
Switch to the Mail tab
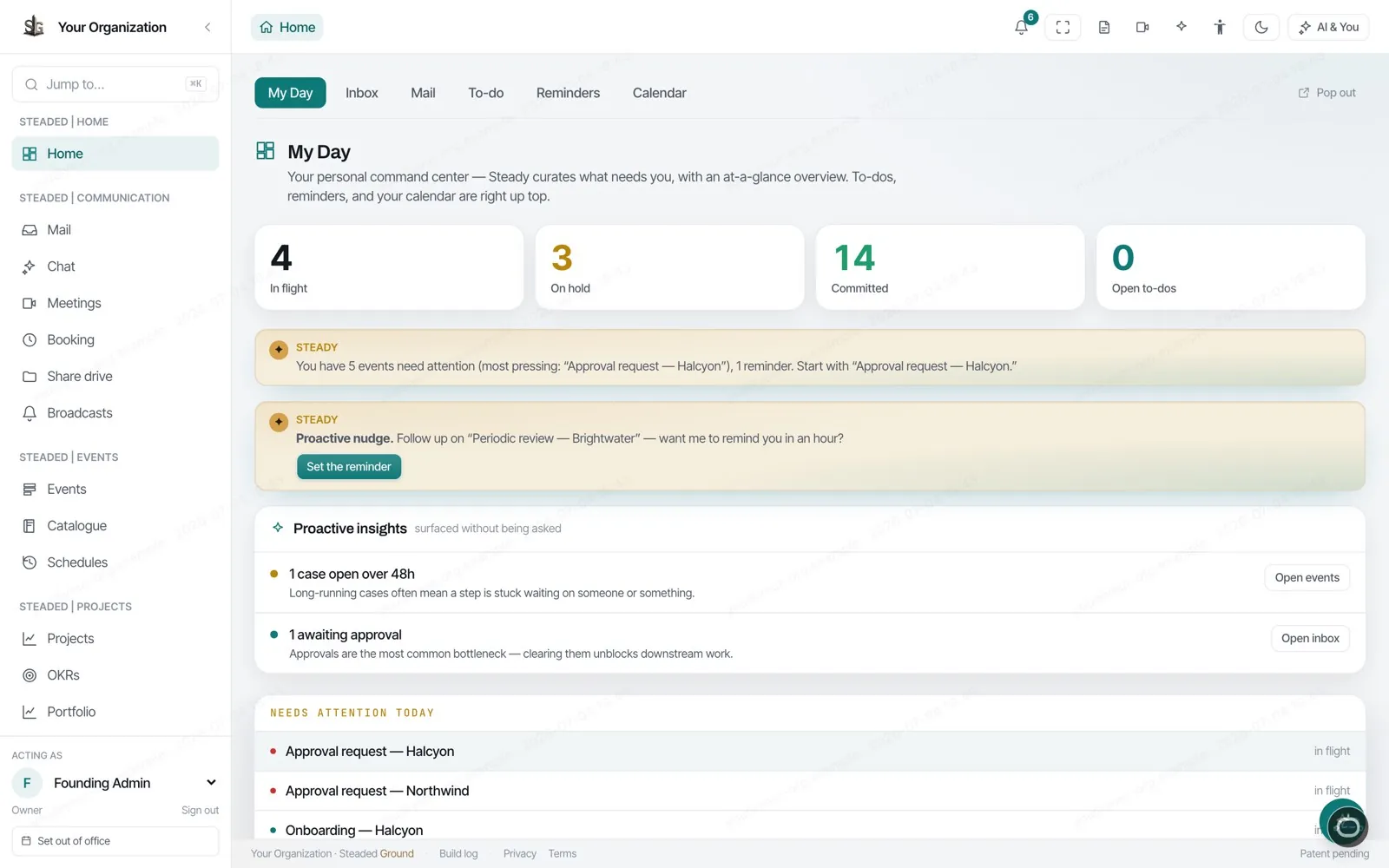pos(423,93)
